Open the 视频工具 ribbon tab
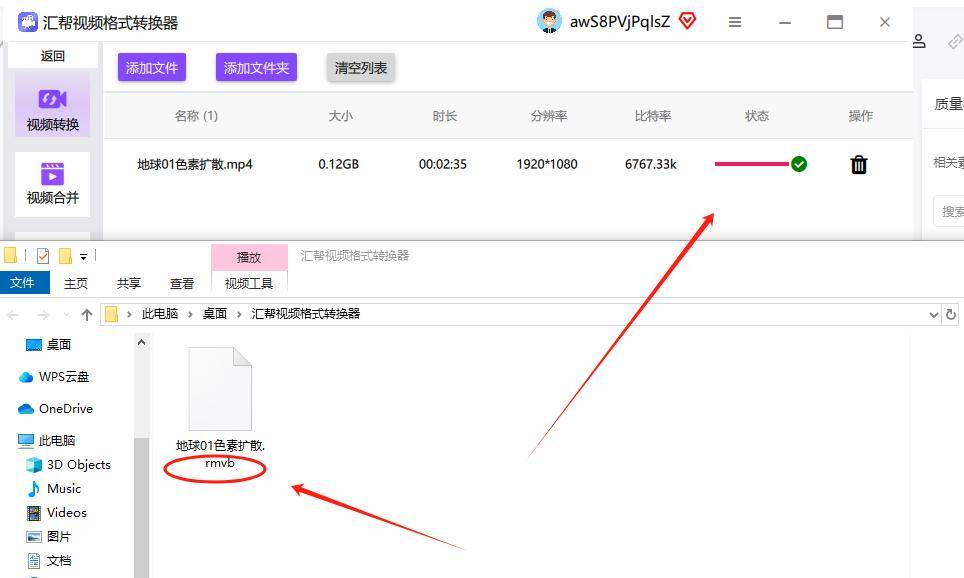 249,283
